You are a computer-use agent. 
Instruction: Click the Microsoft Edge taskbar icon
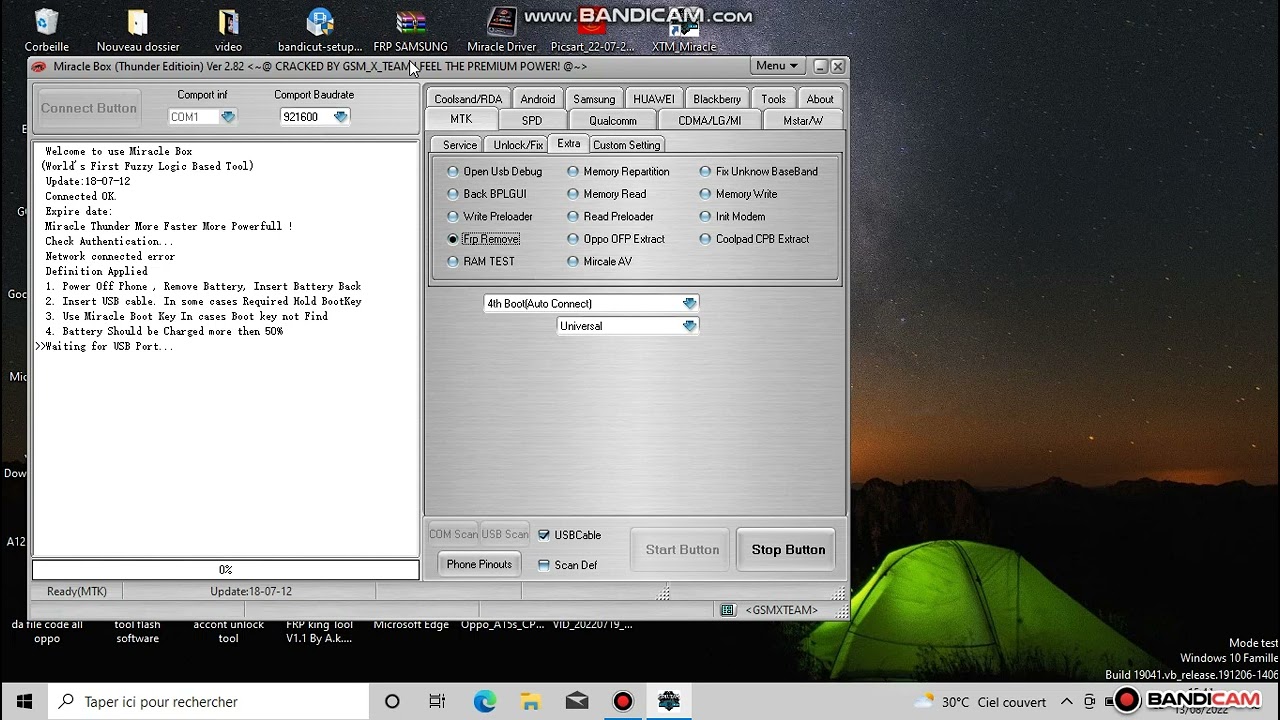[485, 701]
